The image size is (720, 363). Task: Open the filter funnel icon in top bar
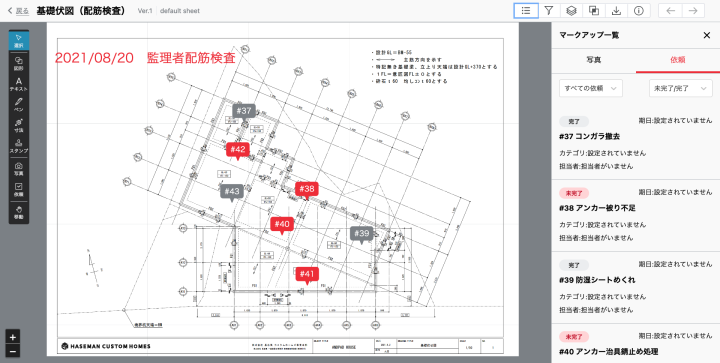click(x=549, y=11)
